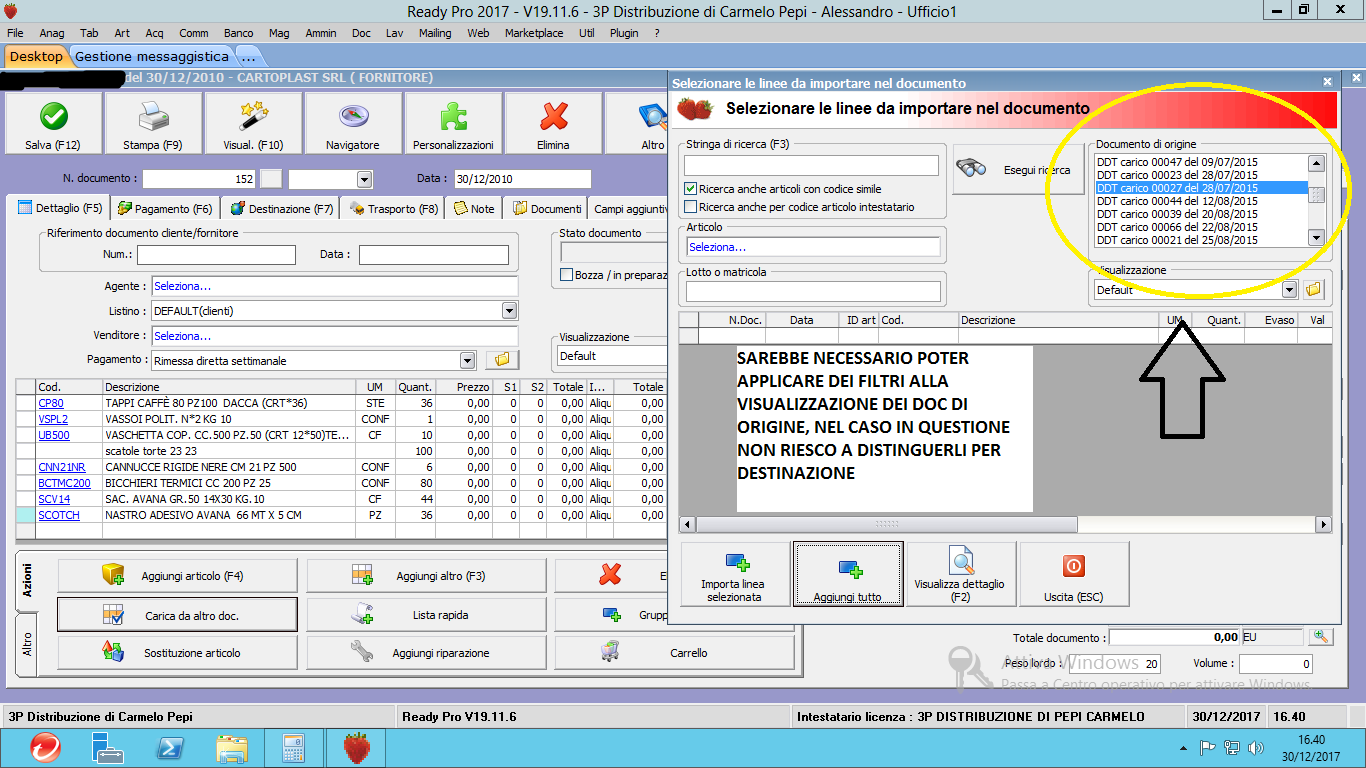The image size is (1366, 768).
Task: Open Personalizzazioni puzzle piece button
Action: (453, 123)
